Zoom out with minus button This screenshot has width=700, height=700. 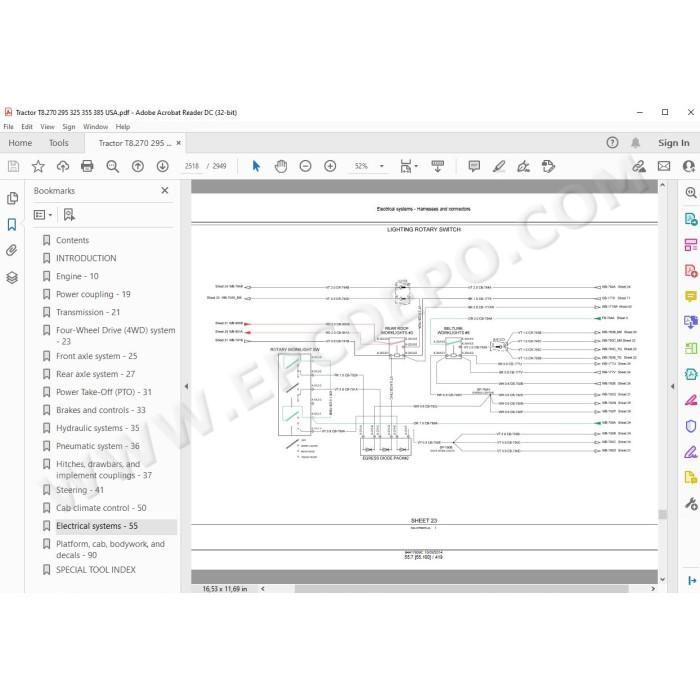coord(305,167)
